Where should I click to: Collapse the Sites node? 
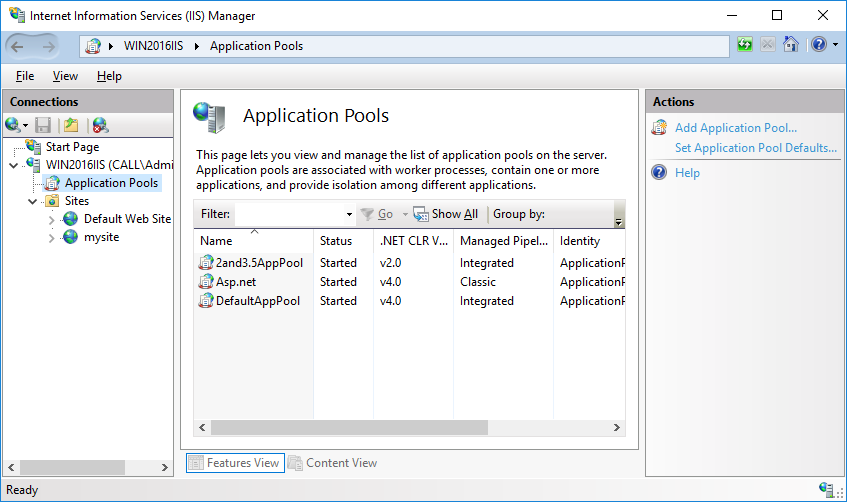tap(32, 202)
